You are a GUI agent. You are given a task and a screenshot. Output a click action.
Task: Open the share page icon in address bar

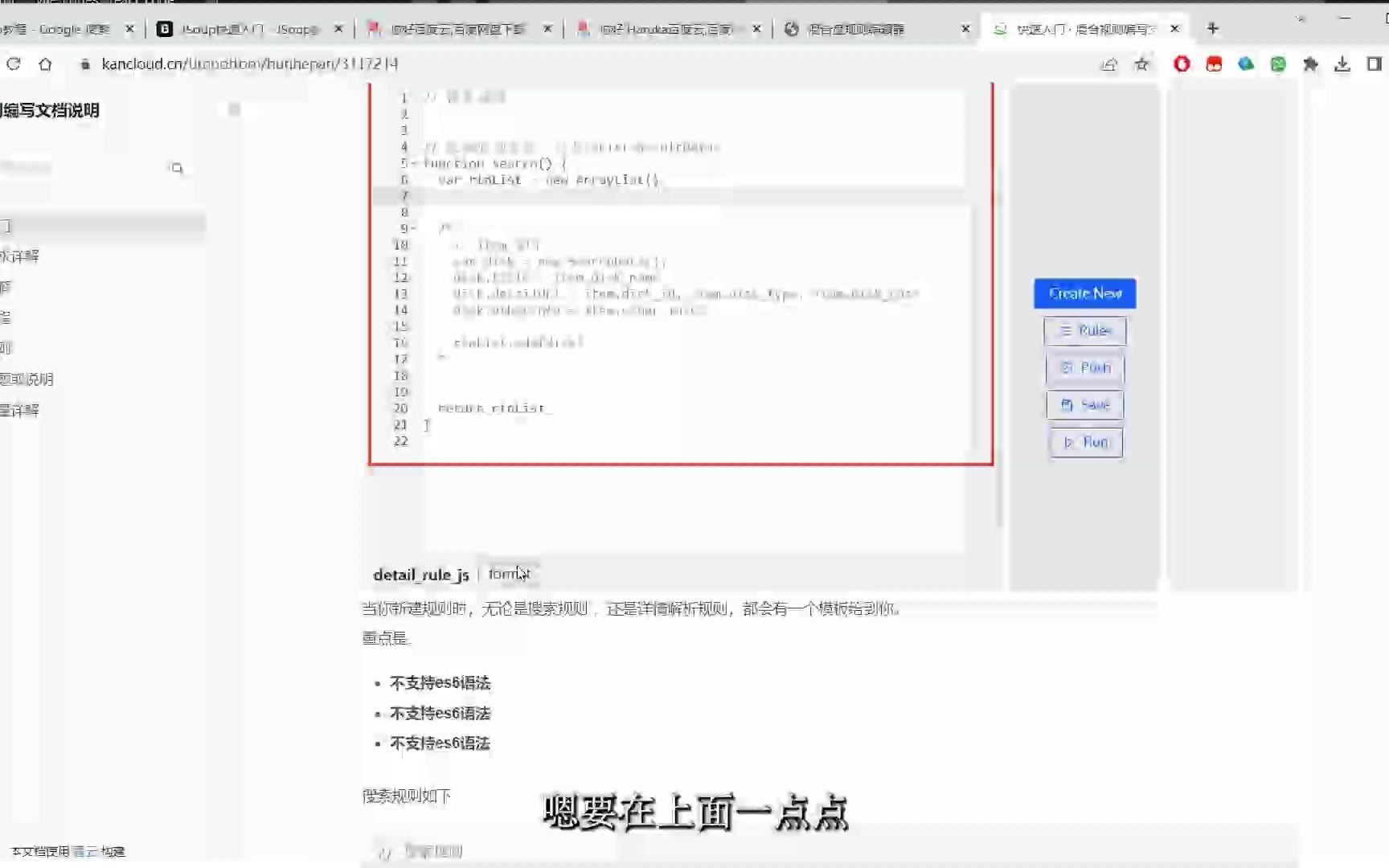[x=1109, y=64]
